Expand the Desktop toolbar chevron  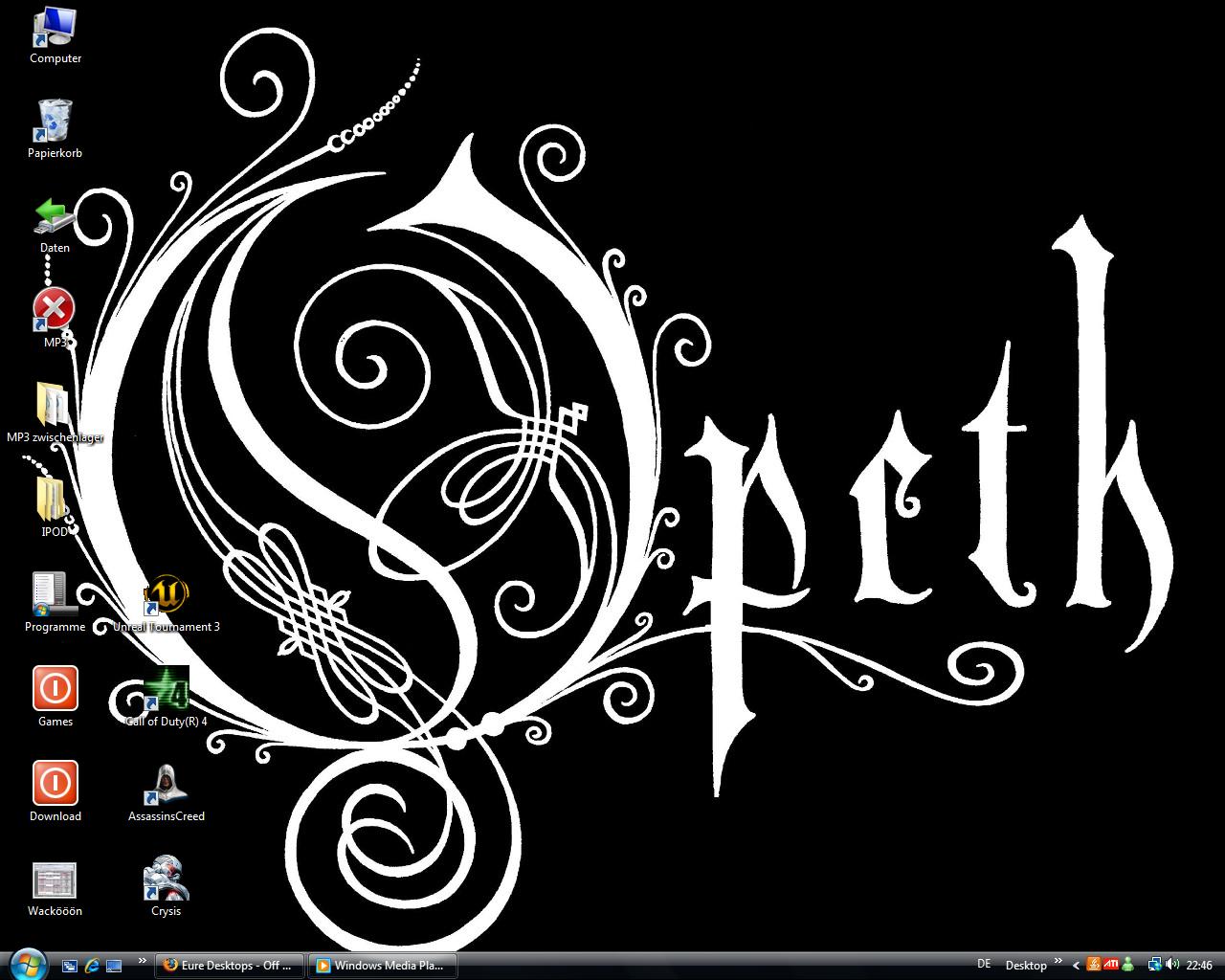(1058, 961)
